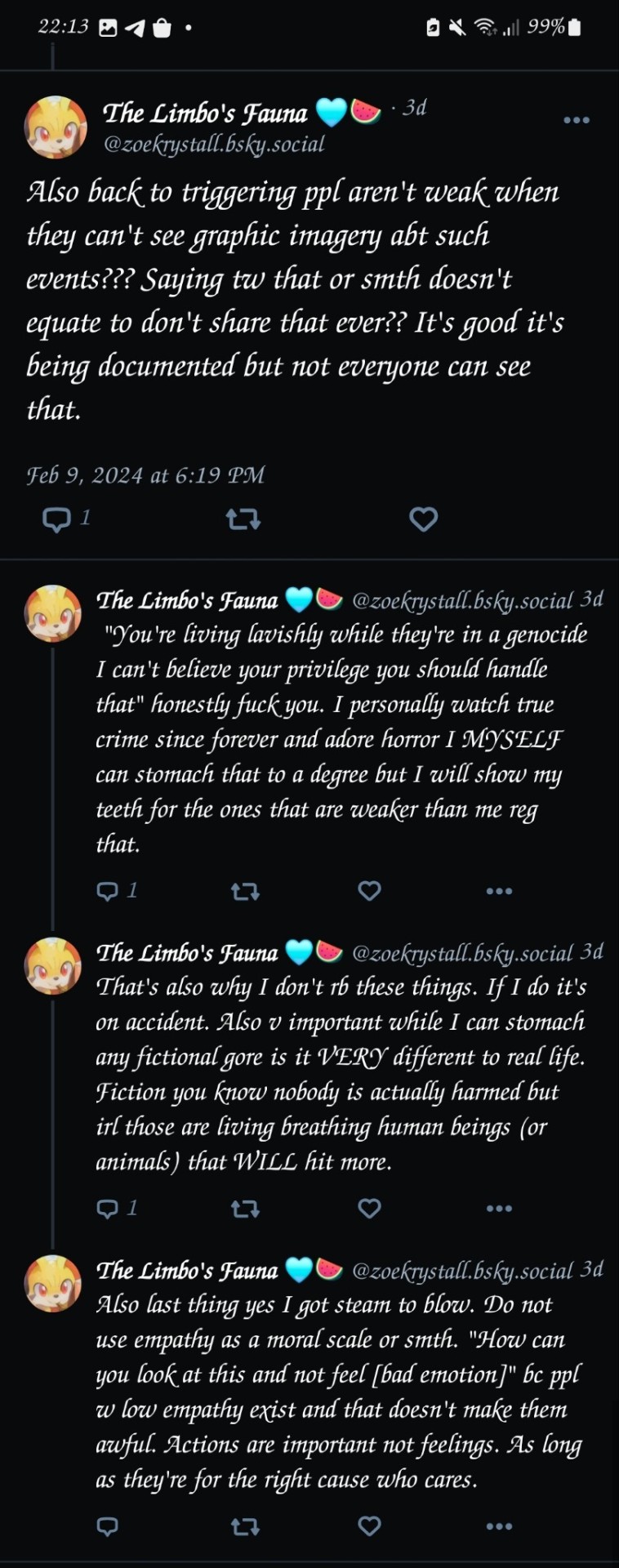Reply to the fictional gore post

108,1208
